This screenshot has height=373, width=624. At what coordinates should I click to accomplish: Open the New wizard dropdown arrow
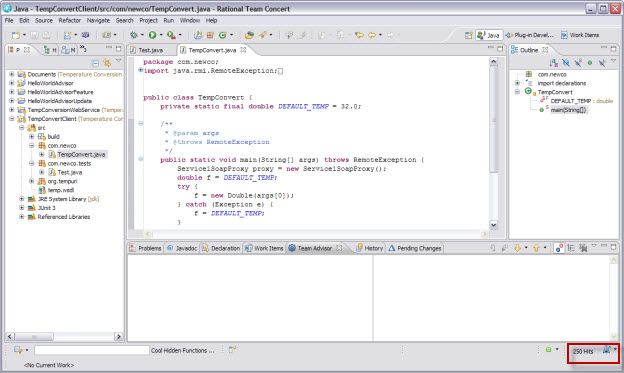click(24, 35)
